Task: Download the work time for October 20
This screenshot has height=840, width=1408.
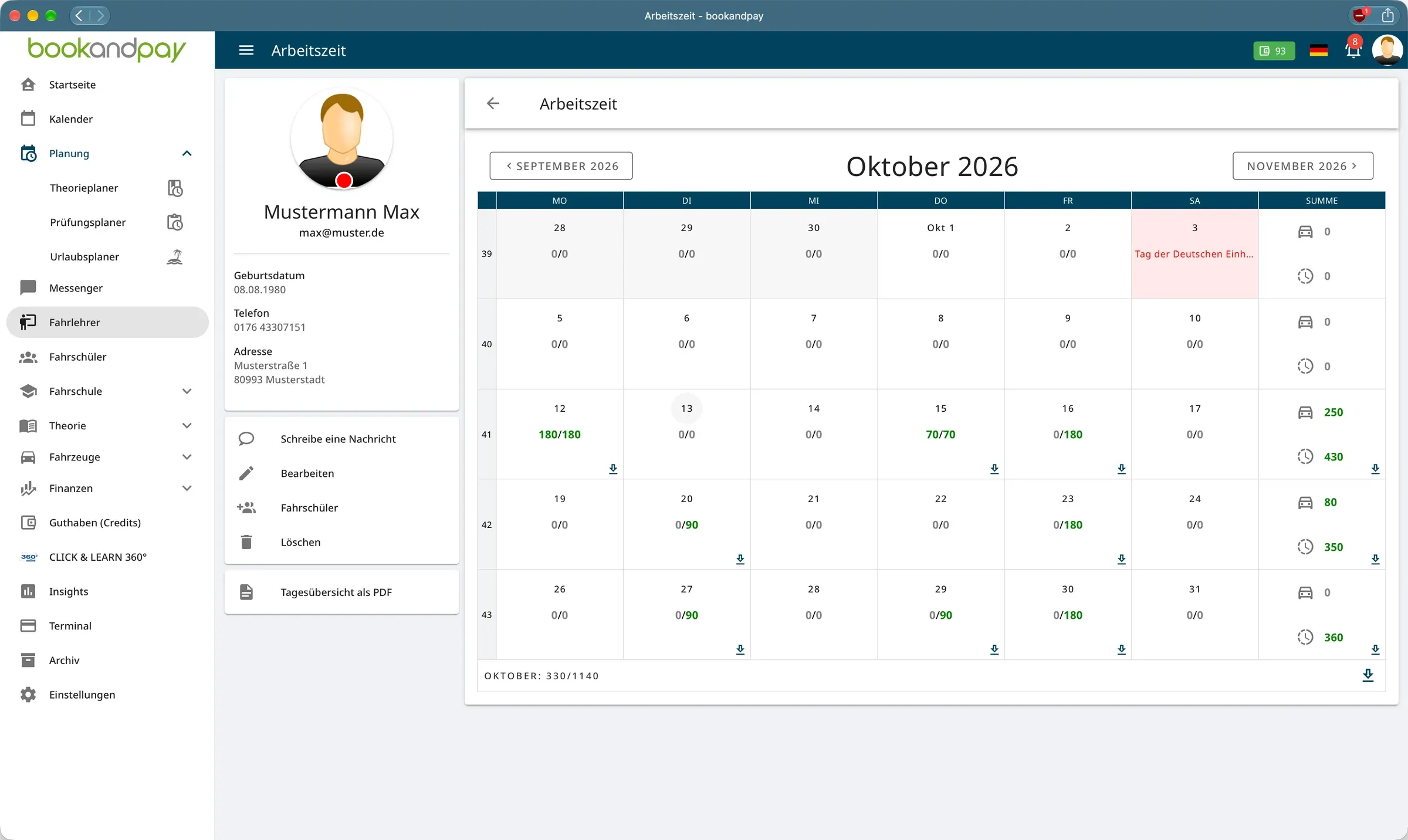Action: pos(740,559)
